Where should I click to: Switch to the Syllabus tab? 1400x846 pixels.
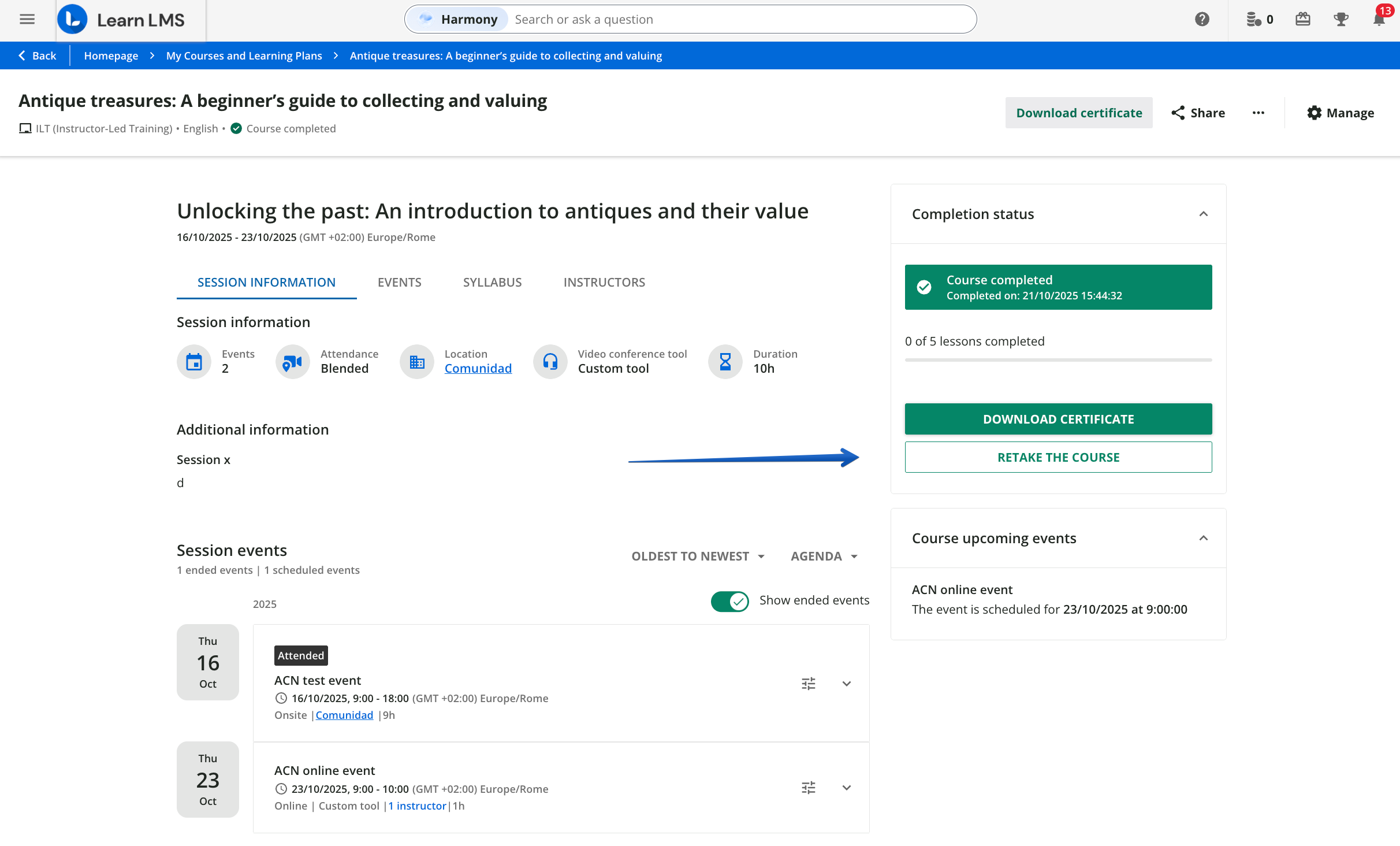point(492,282)
